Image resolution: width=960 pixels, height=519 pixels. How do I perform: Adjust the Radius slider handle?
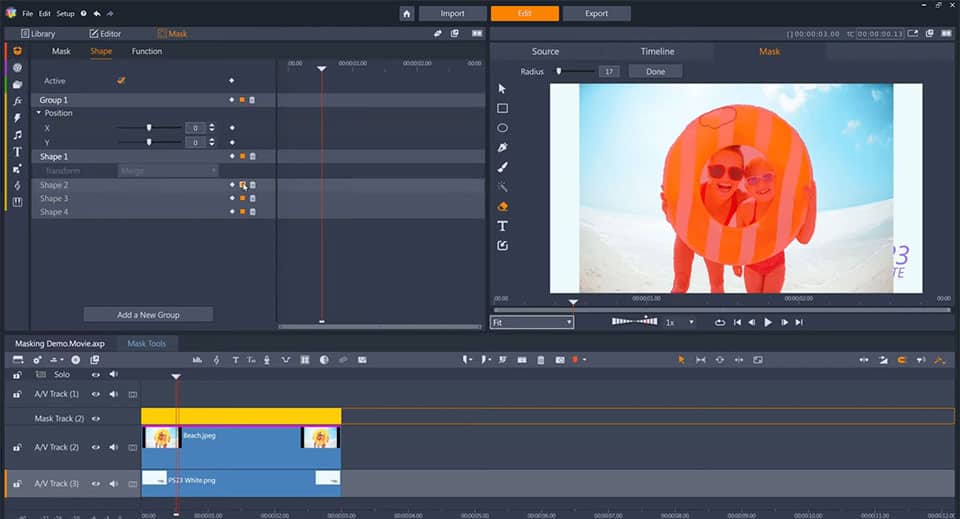tap(560, 71)
